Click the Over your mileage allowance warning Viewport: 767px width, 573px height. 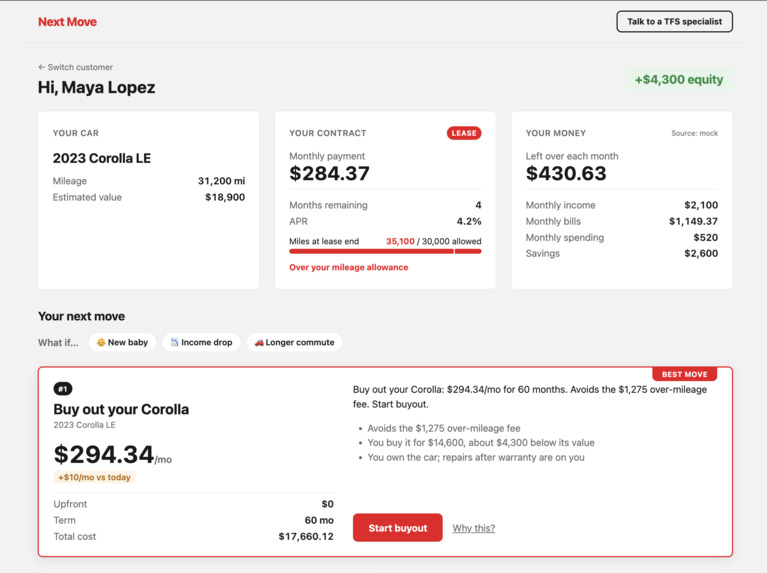tap(348, 267)
